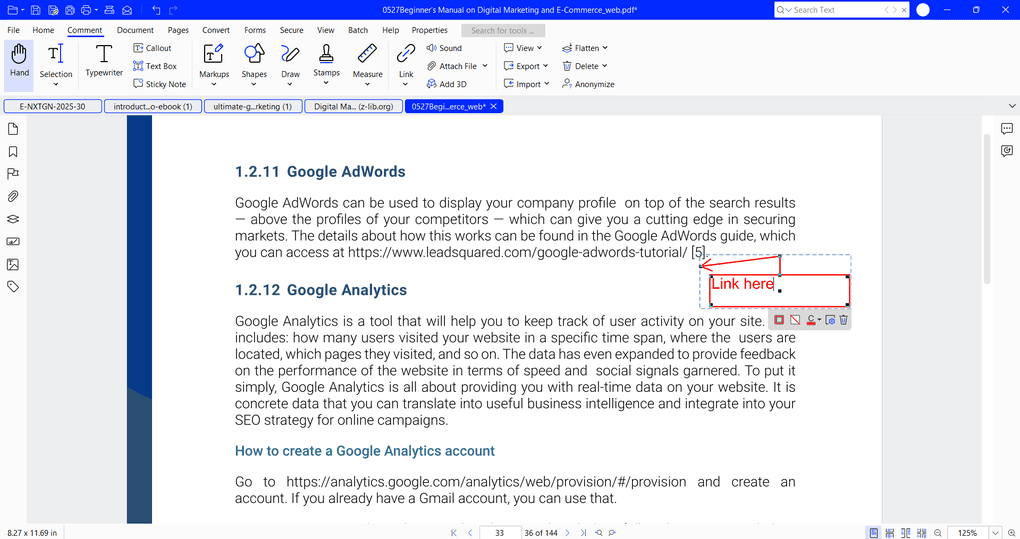Open the File menu

click(13, 30)
